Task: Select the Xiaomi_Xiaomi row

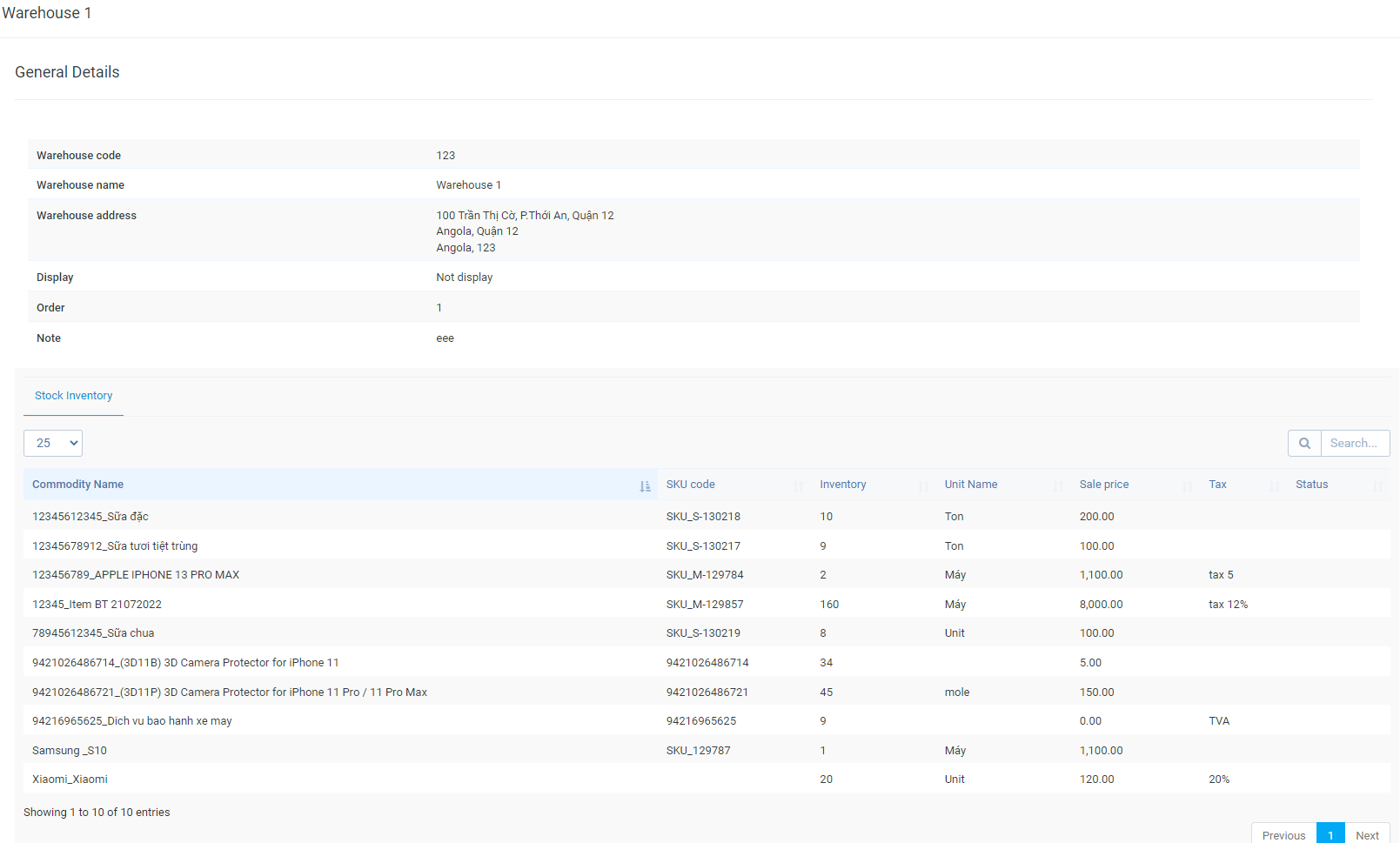Action: pos(348,779)
